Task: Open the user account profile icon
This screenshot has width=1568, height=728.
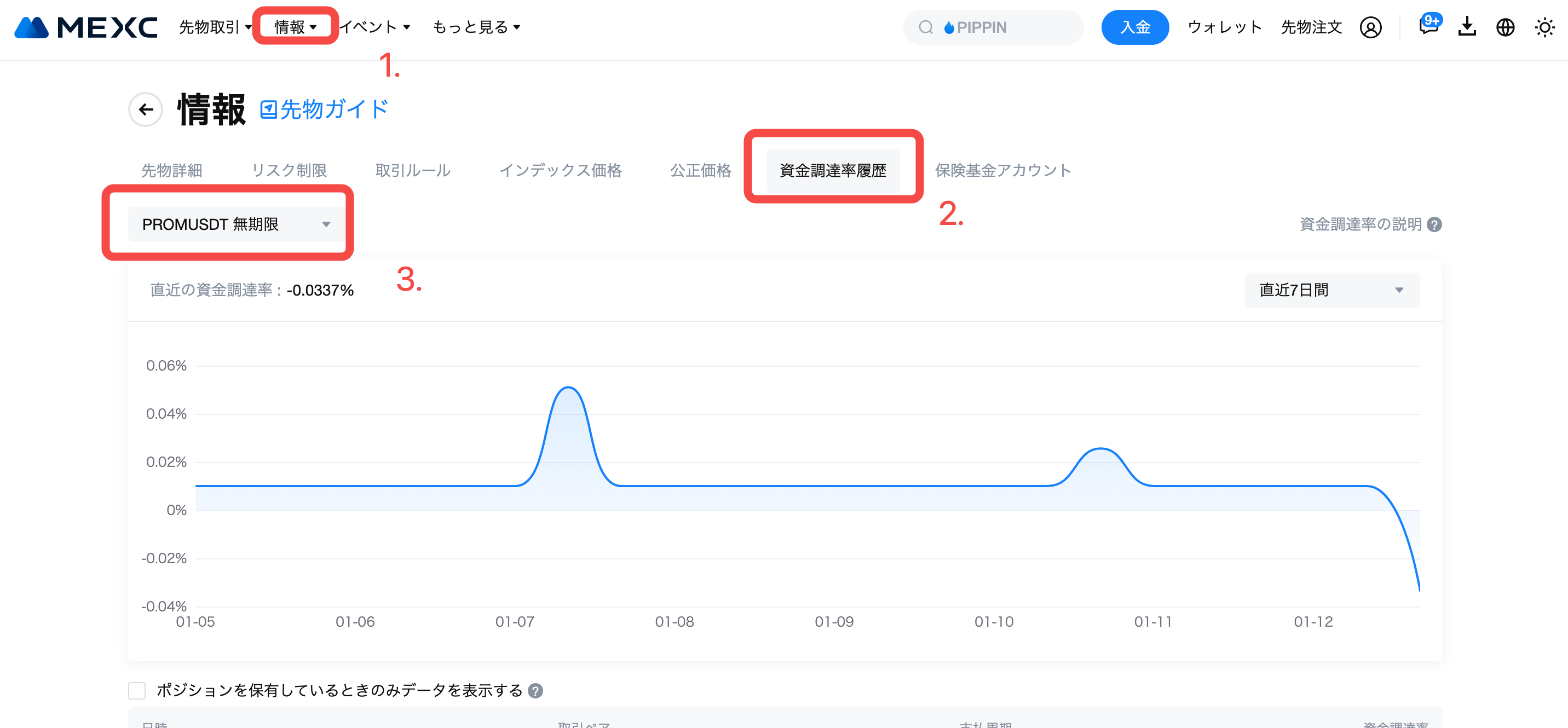Action: [1370, 27]
